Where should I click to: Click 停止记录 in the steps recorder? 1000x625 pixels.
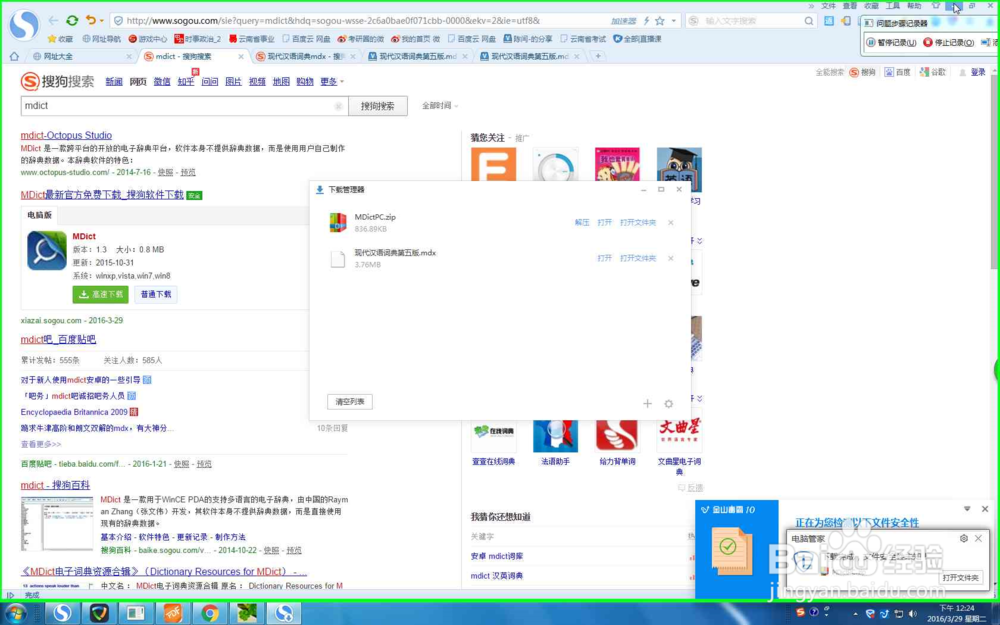[949, 43]
